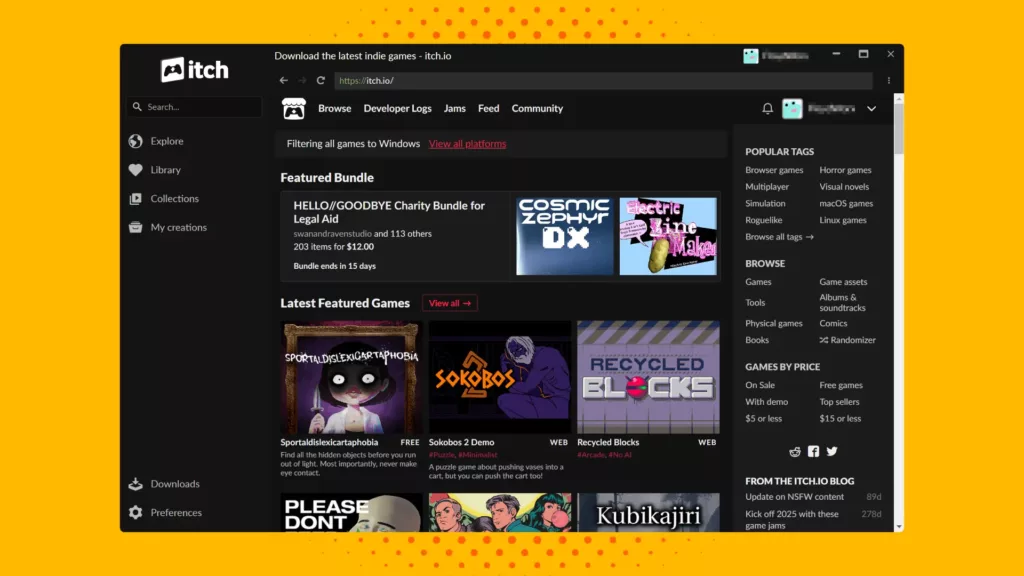
Task: Switch to the Community tab
Action: [538, 108]
